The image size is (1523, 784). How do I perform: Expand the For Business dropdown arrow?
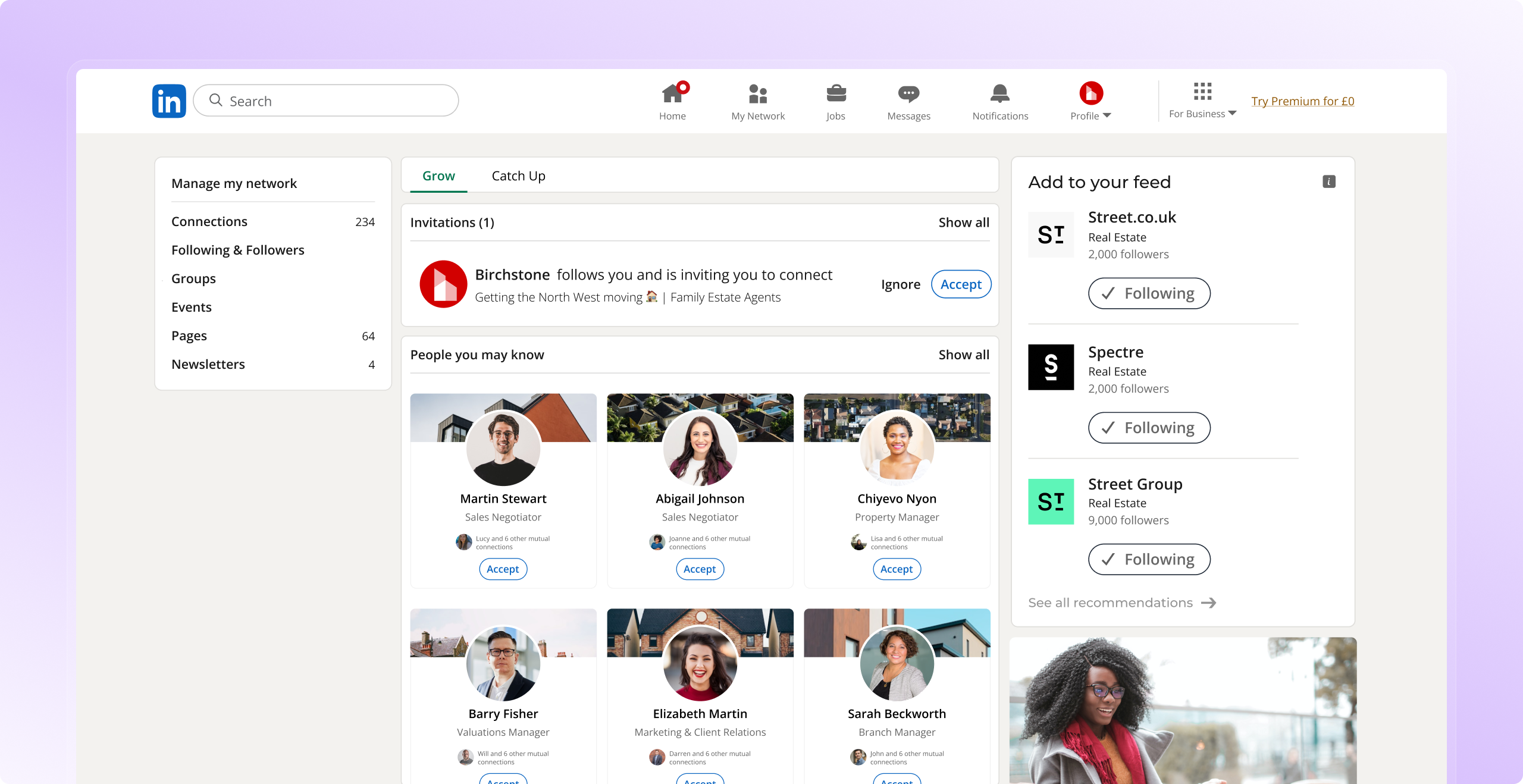1232,113
